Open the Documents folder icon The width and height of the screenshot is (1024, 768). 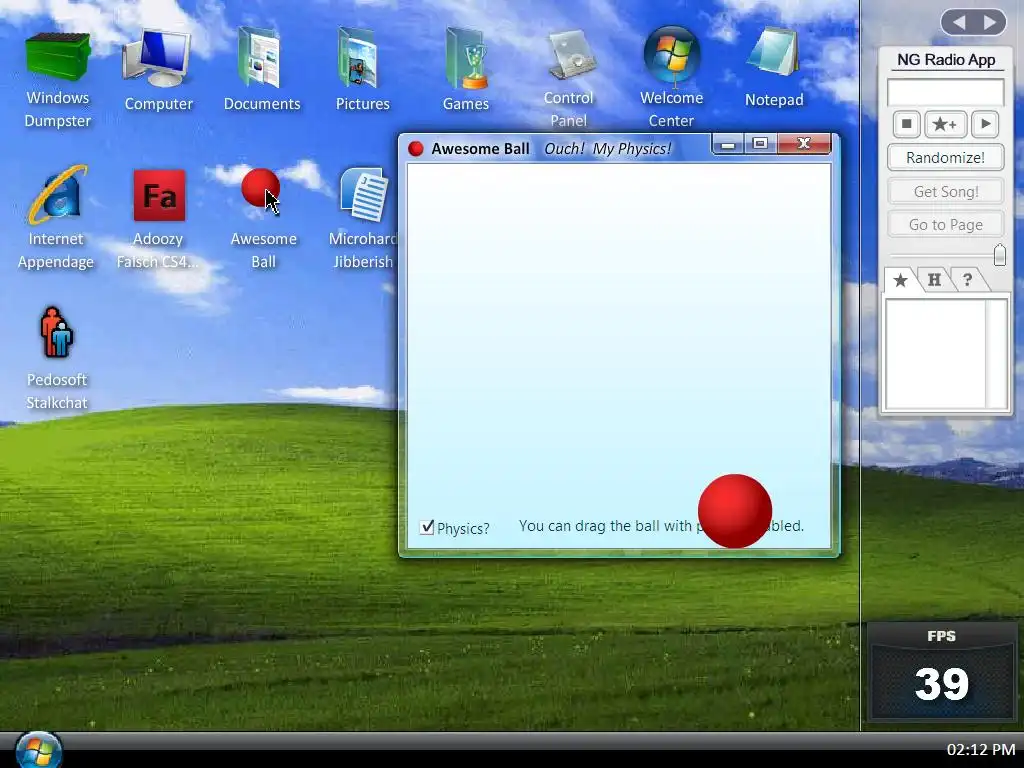tap(261, 57)
